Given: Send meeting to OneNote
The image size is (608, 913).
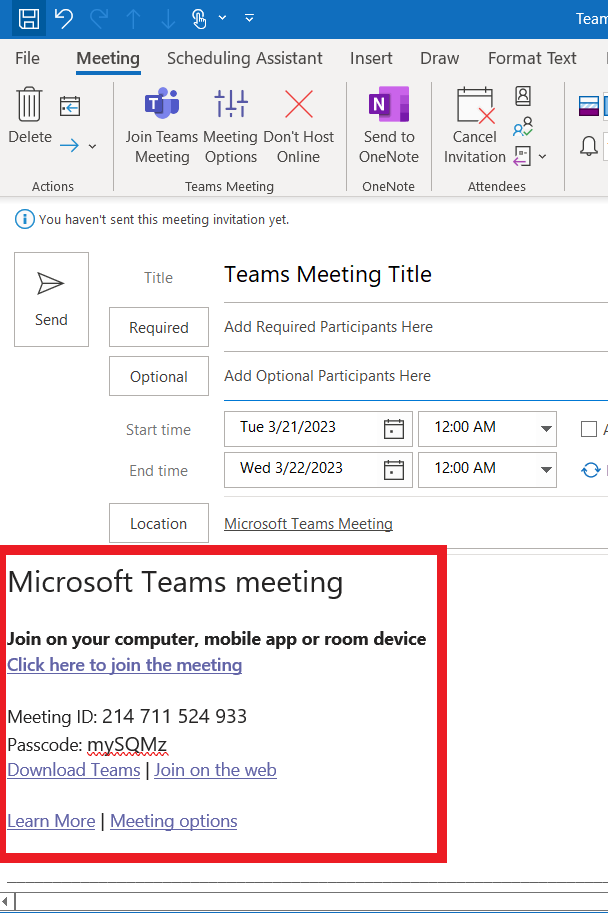Looking at the screenshot, I should click(388, 125).
